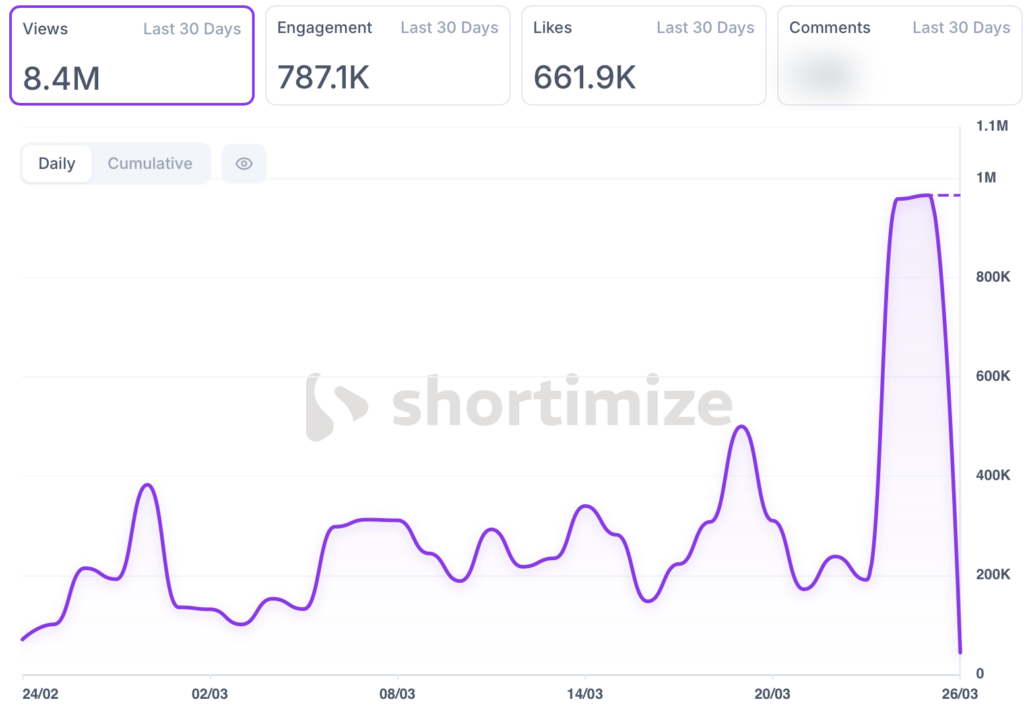Switch to the Cumulative chart view
This screenshot has height=714, width=1024.
coord(150,164)
